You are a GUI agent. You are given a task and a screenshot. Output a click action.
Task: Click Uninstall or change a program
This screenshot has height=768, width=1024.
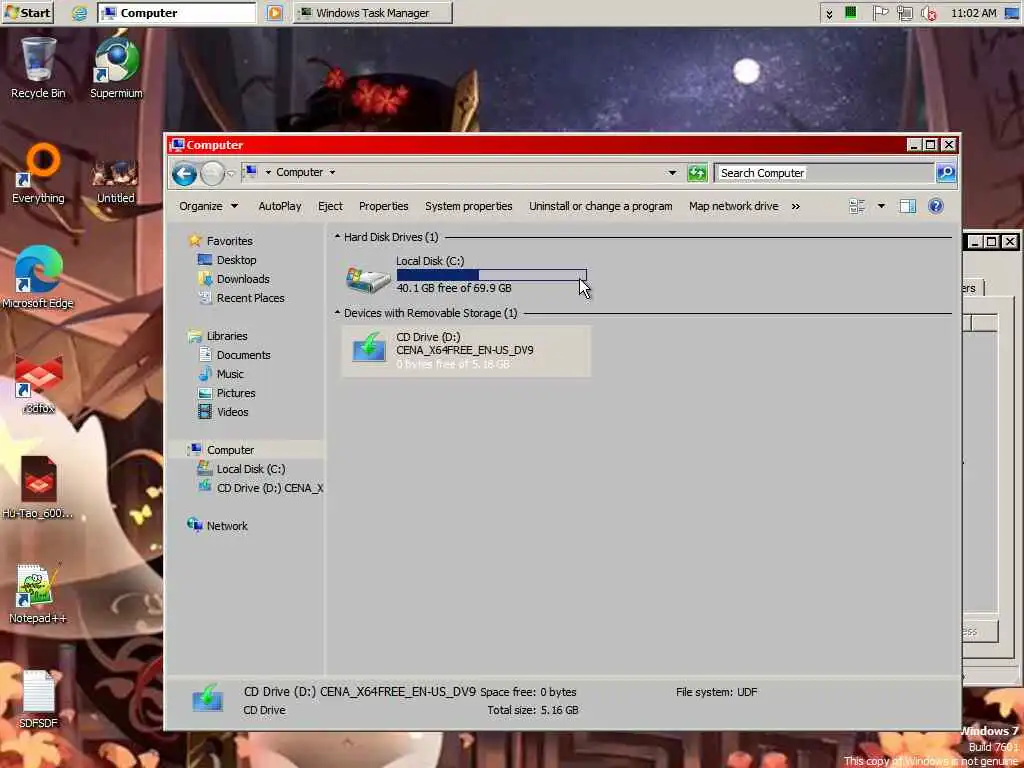click(600, 206)
